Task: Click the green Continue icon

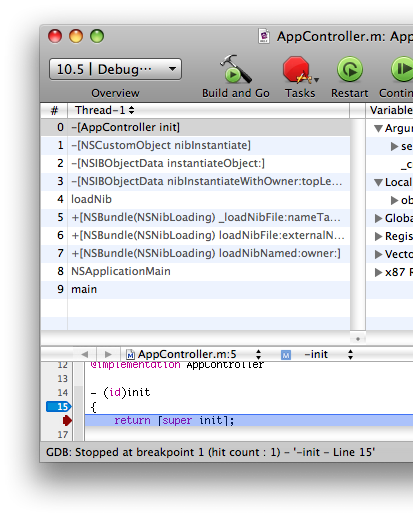Action: tap(402, 69)
